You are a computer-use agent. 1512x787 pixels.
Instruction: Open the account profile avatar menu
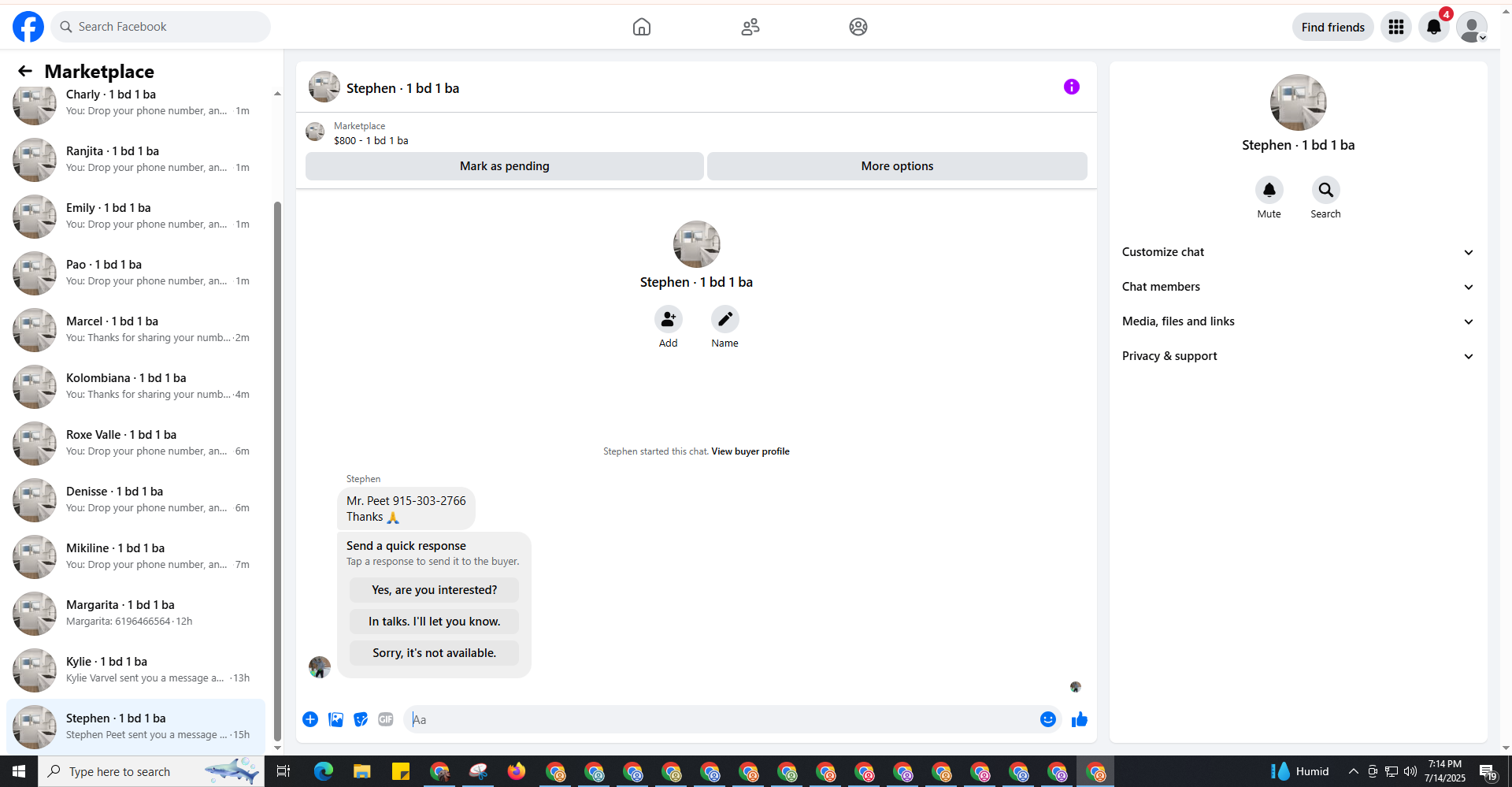[1472, 27]
